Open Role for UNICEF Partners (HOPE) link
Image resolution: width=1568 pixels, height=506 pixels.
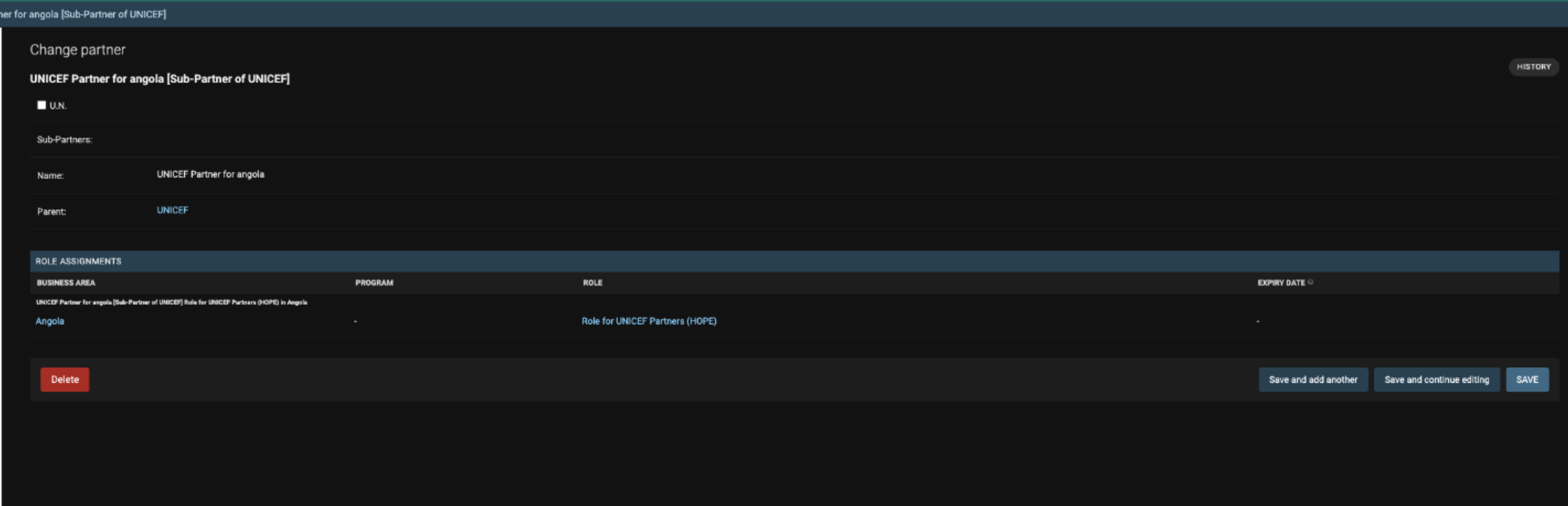coord(649,321)
